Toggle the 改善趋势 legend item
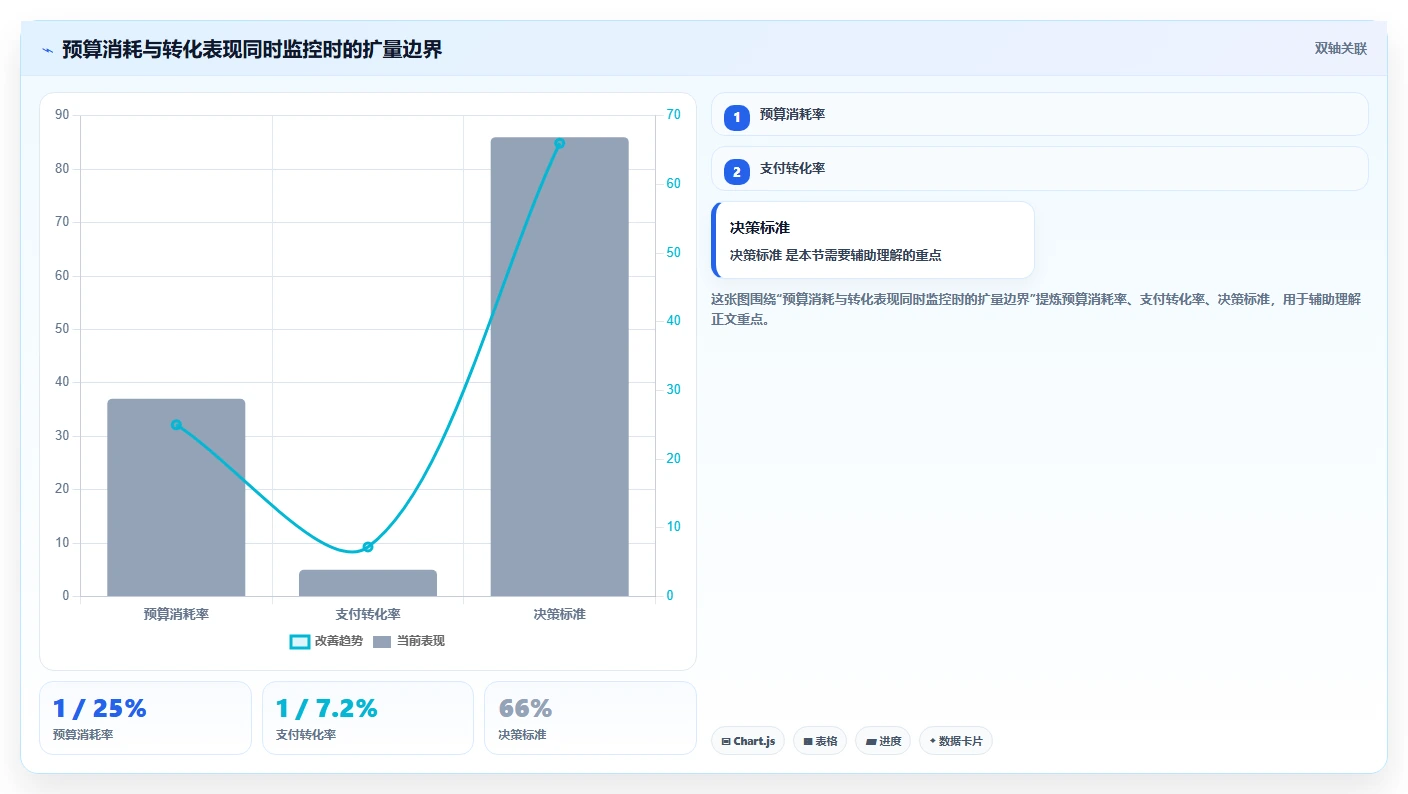The height and width of the screenshot is (794, 1408). pyautogui.click(x=326, y=641)
